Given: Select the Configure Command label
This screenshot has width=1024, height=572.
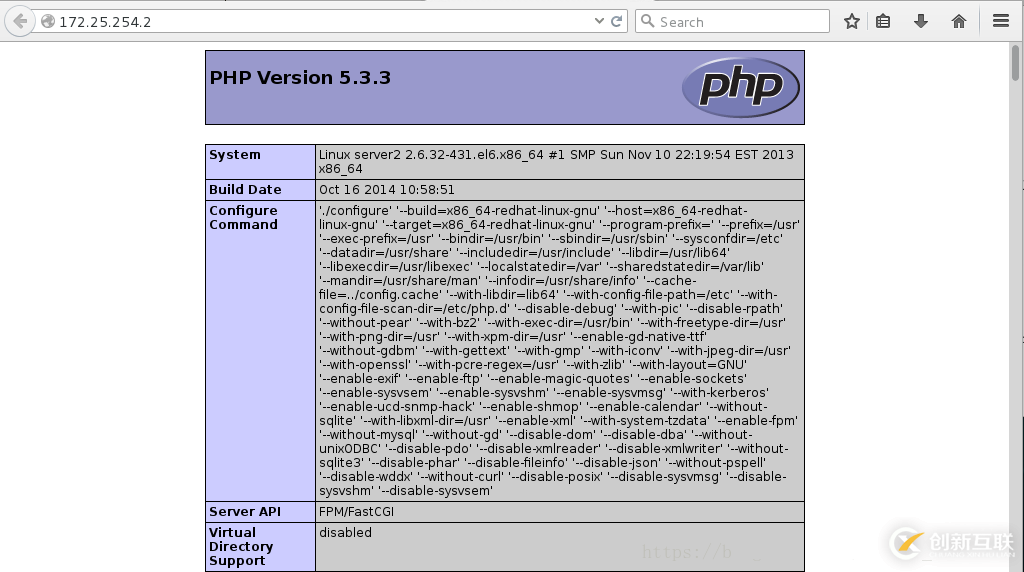Looking at the screenshot, I should pos(243,217).
